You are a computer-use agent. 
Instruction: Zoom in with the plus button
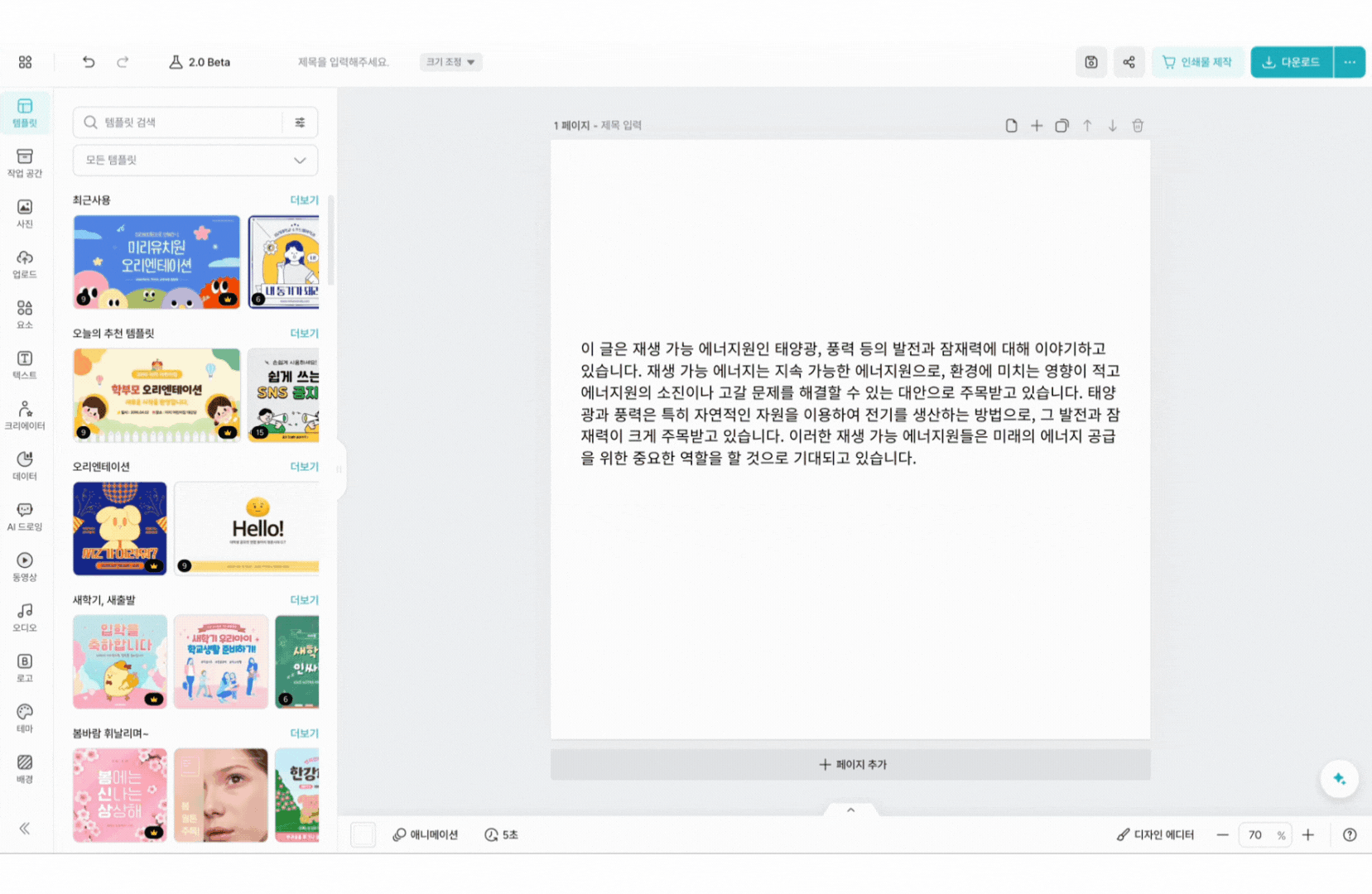1308,835
